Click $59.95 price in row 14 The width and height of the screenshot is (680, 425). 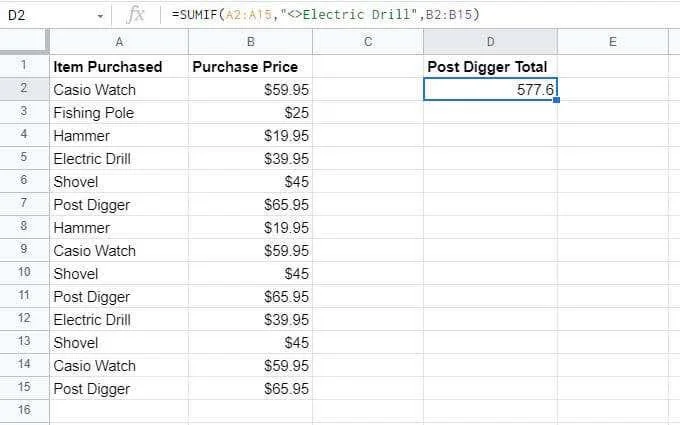(250, 365)
